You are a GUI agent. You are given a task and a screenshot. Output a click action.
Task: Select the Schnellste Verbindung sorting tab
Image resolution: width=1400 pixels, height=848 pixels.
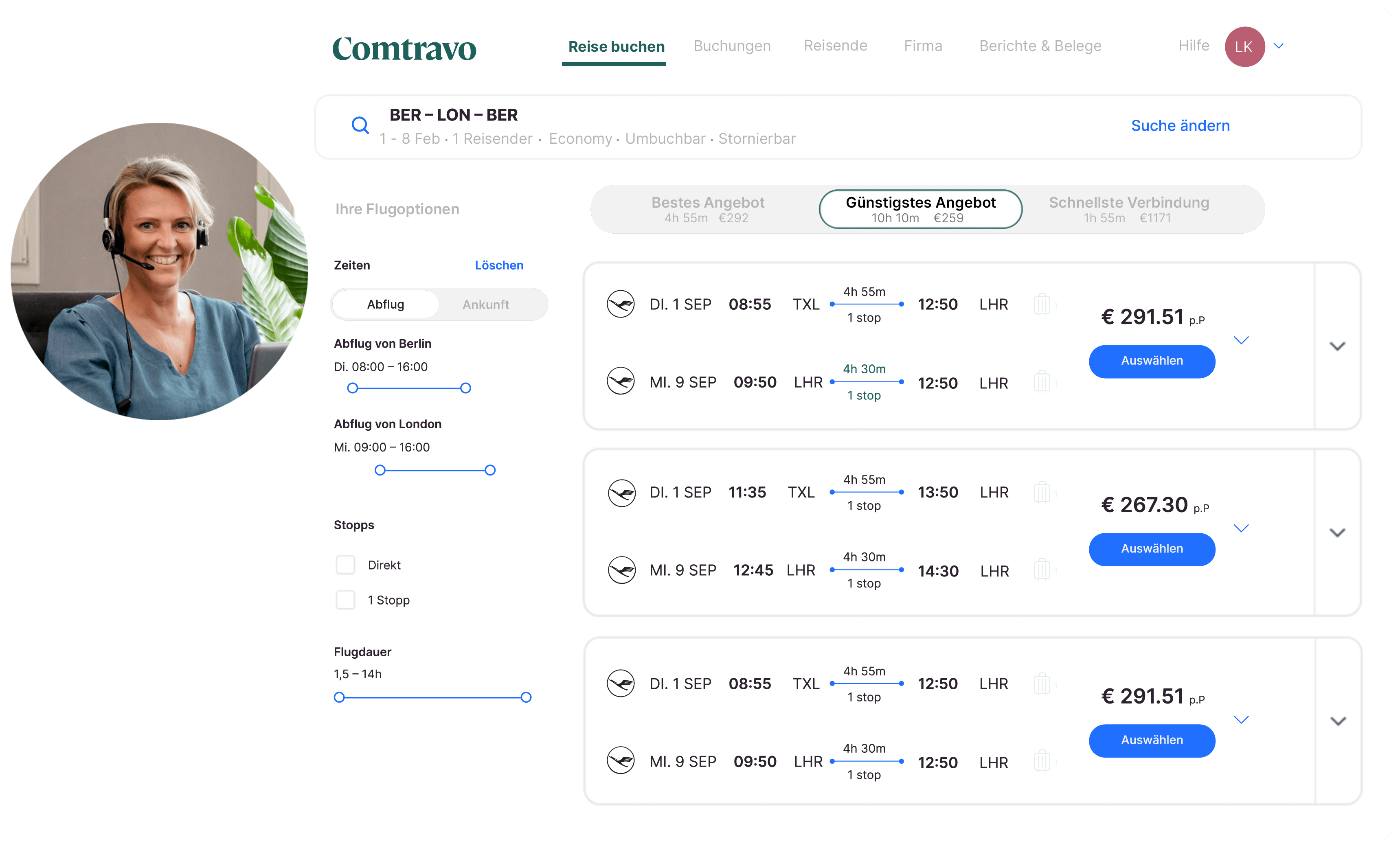click(x=1128, y=209)
